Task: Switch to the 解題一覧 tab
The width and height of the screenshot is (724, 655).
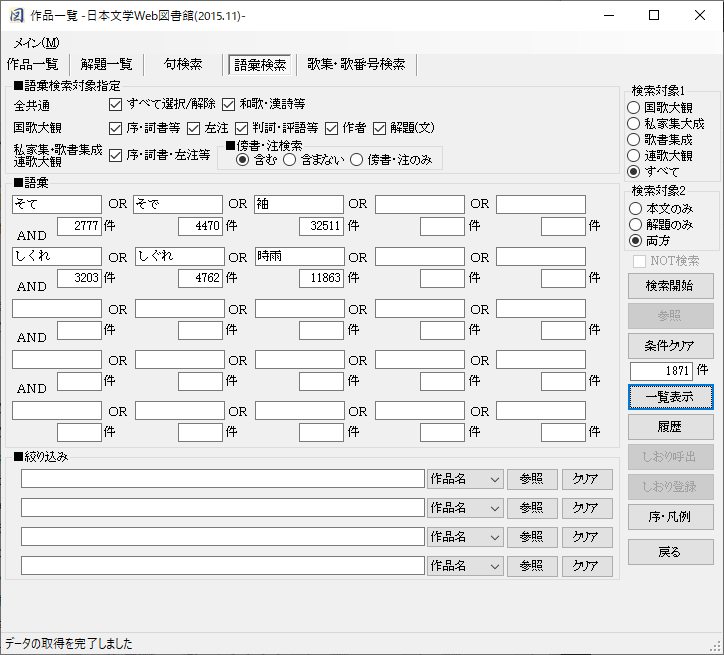Action: (x=107, y=64)
